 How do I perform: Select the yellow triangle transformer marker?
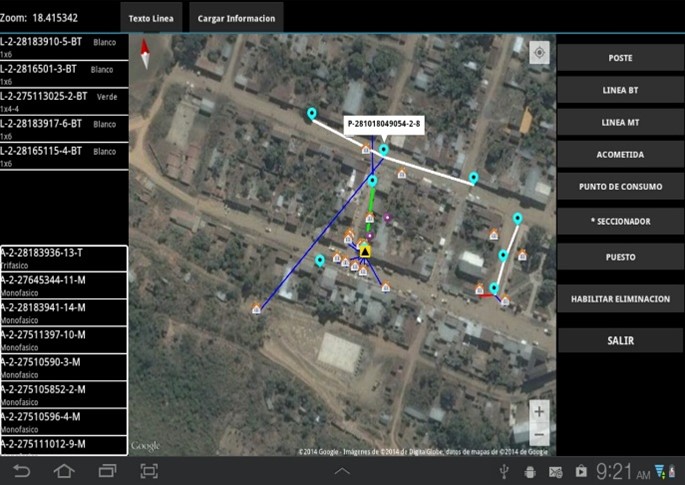(x=365, y=251)
